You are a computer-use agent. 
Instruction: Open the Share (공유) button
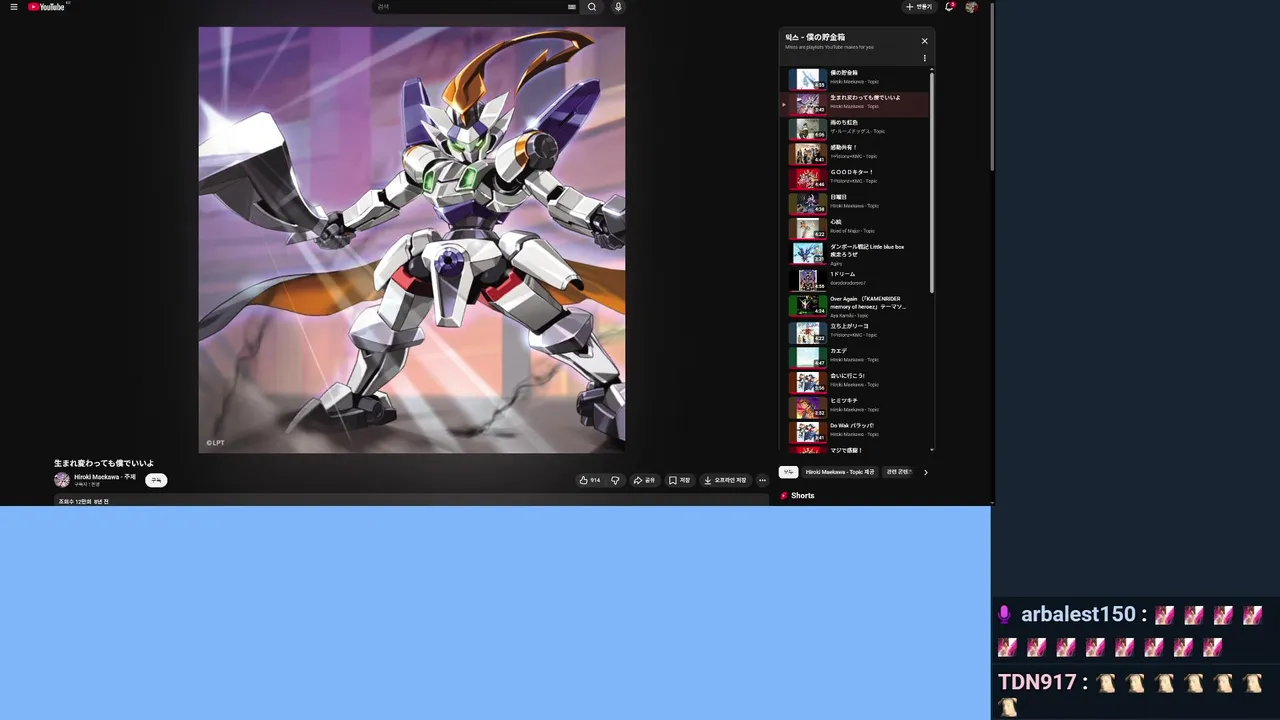click(645, 480)
